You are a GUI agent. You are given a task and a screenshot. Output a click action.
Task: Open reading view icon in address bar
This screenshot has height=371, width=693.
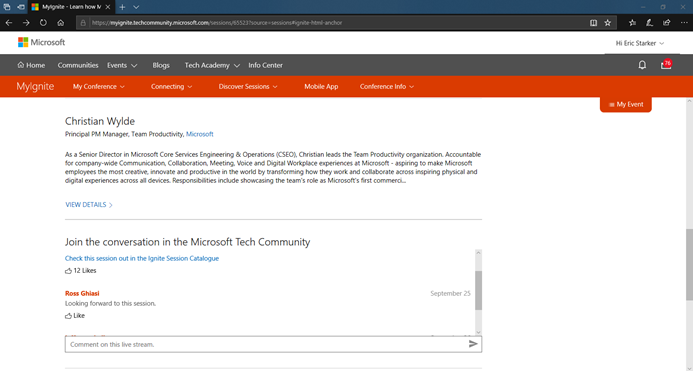[x=594, y=23]
